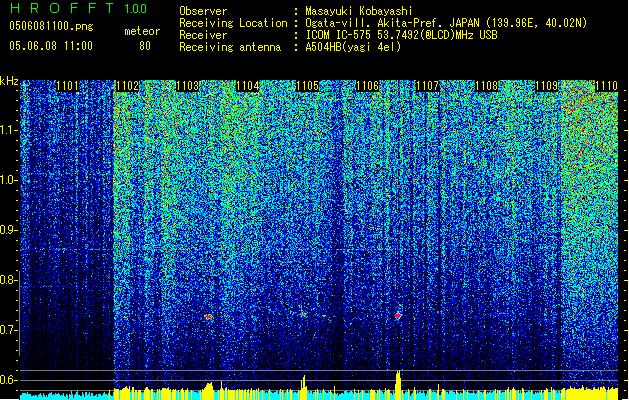The height and width of the screenshot is (400, 629).
Task: Click the meteor count value 80
Action: pos(145,46)
